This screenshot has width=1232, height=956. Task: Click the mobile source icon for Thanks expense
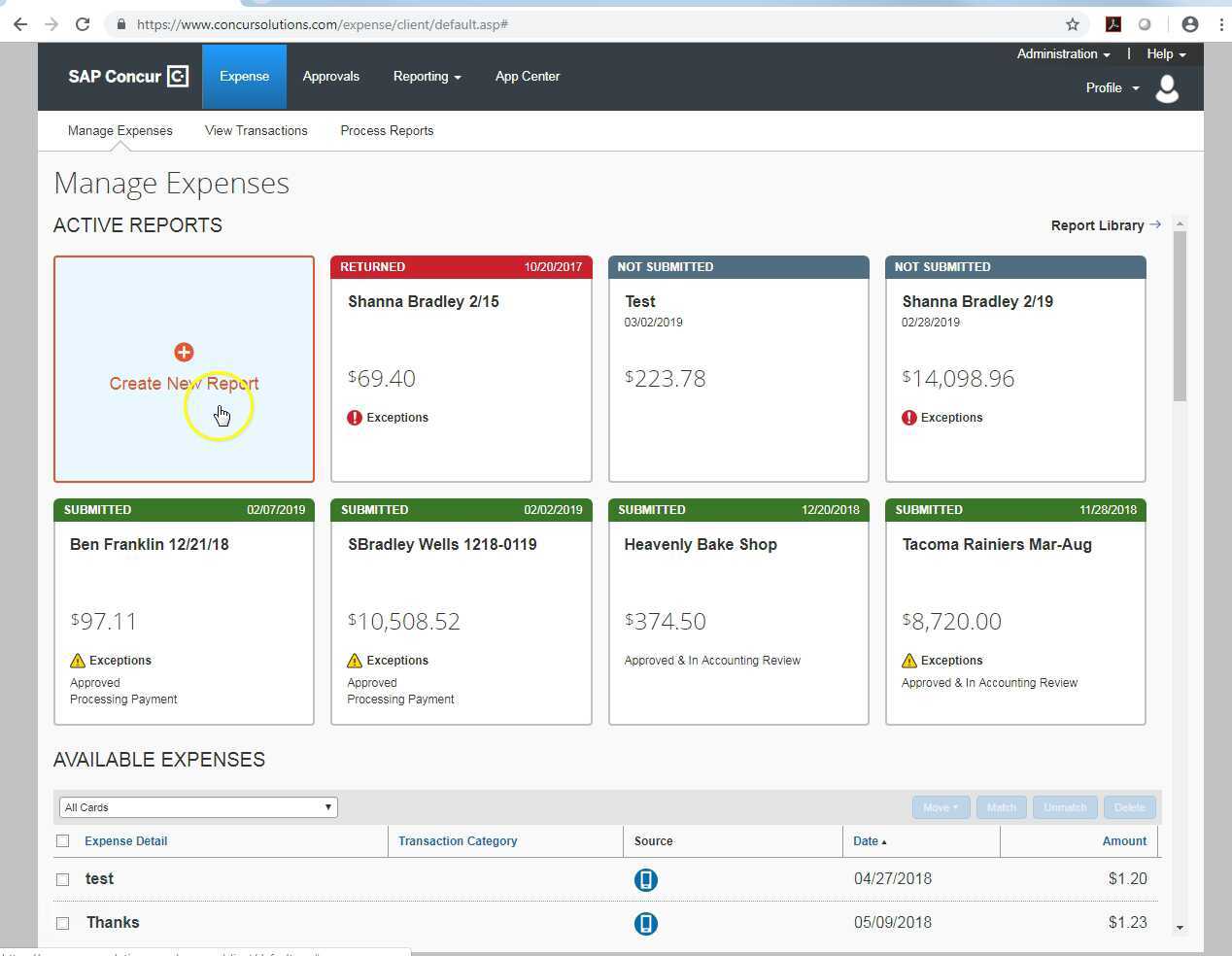click(x=645, y=923)
